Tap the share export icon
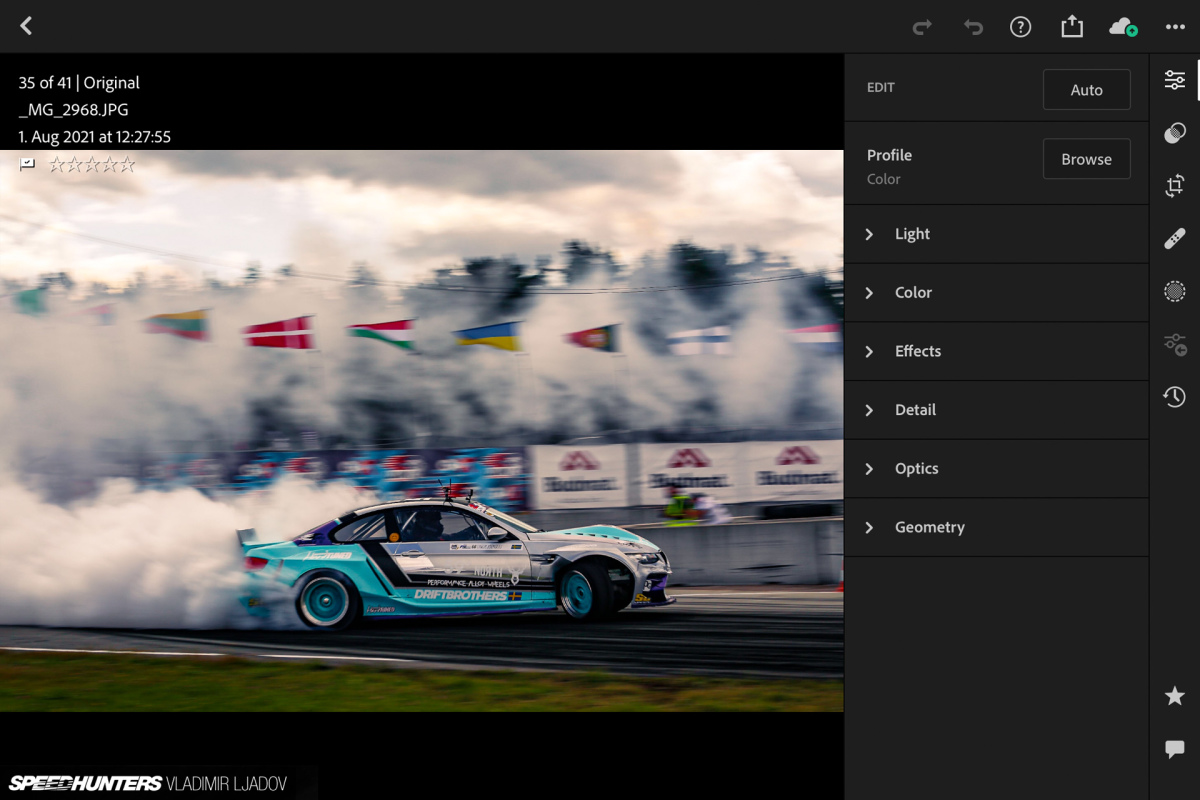 click(1072, 26)
